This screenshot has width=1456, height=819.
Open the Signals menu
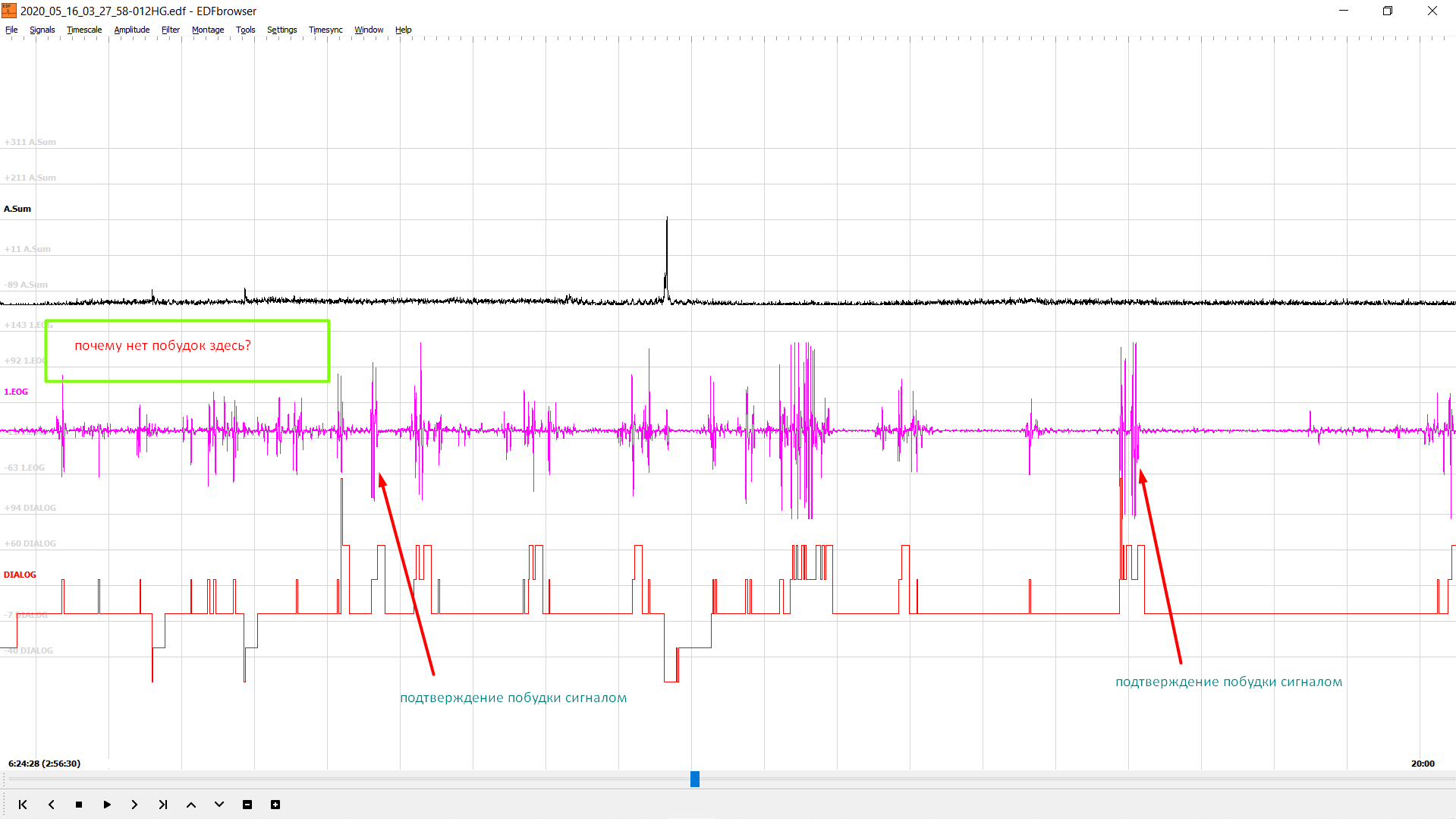(42, 30)
